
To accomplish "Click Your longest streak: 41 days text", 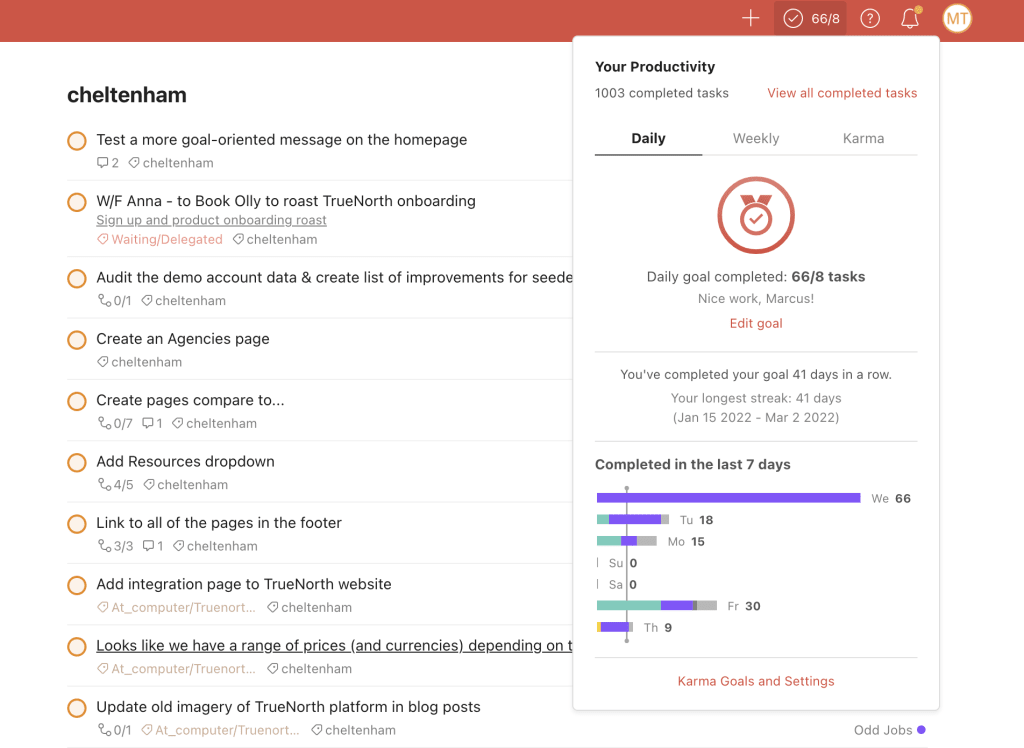I will click(756, 398).
